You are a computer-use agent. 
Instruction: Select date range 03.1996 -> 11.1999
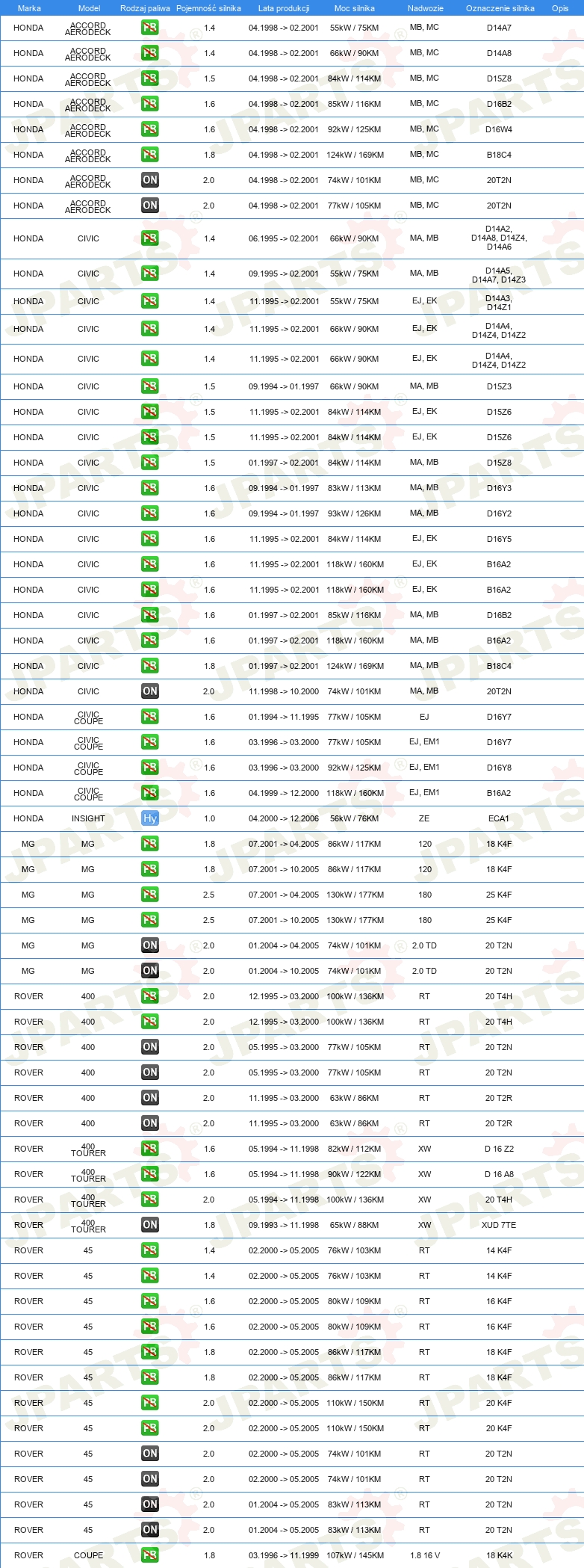pyautogui.click(x=284, y=1555)
